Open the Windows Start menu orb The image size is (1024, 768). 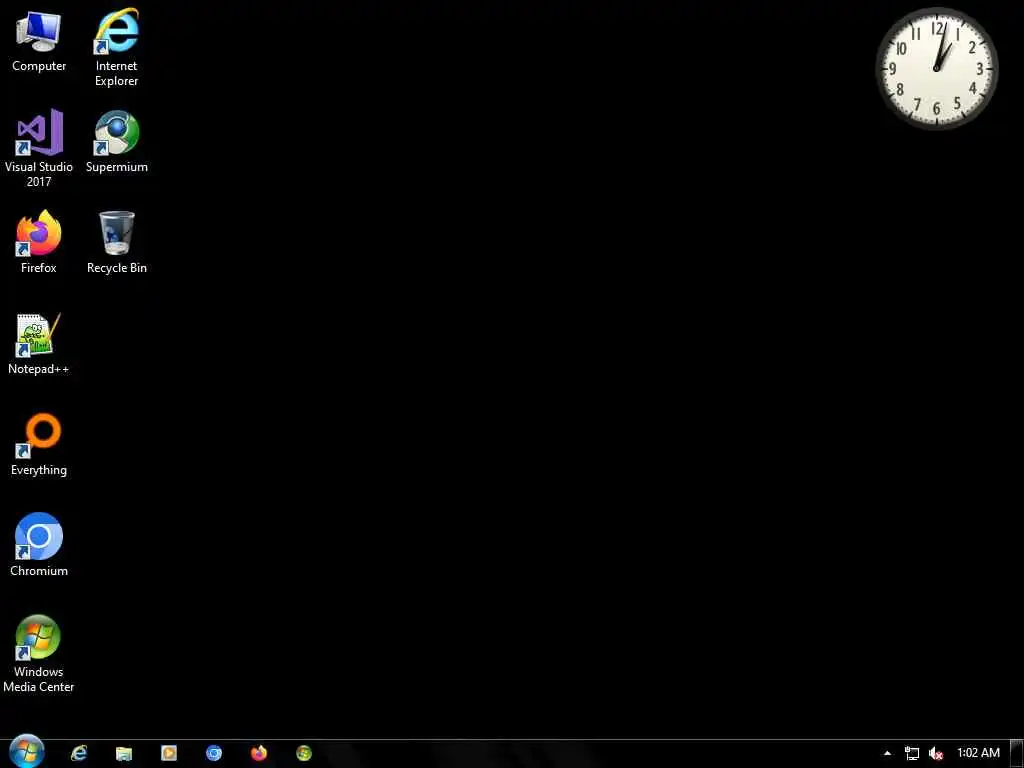pyautogui.click(x=27, y=752)
